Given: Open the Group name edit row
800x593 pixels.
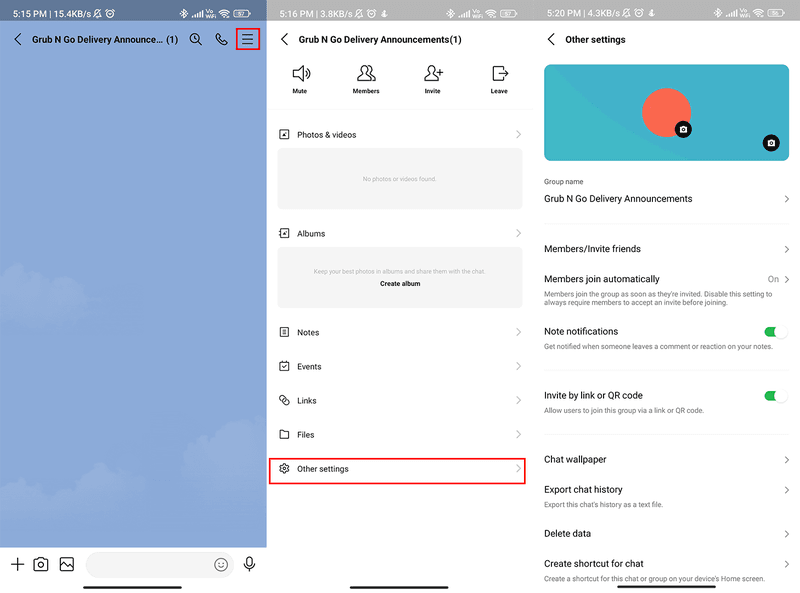Looking at the screenshot, I should 666,199.
